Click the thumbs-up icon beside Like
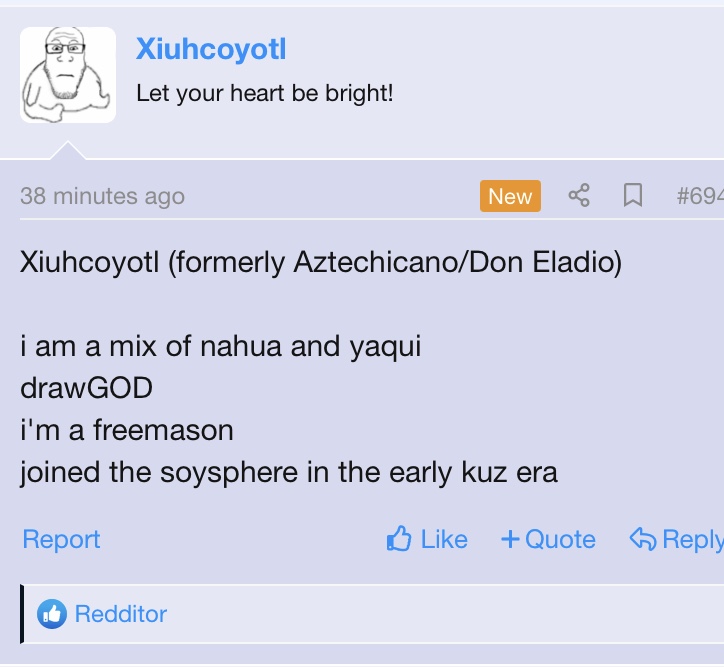Viewport: 724px width, 667px height. pyautogui.click(x=399, y=538)
